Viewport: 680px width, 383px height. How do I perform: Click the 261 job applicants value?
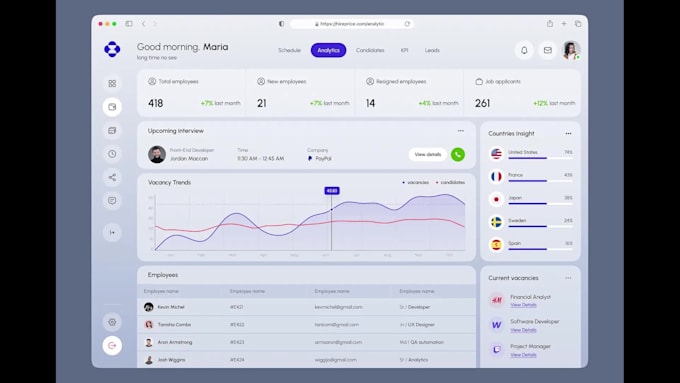pyautogui.click(x=482, y=103)
